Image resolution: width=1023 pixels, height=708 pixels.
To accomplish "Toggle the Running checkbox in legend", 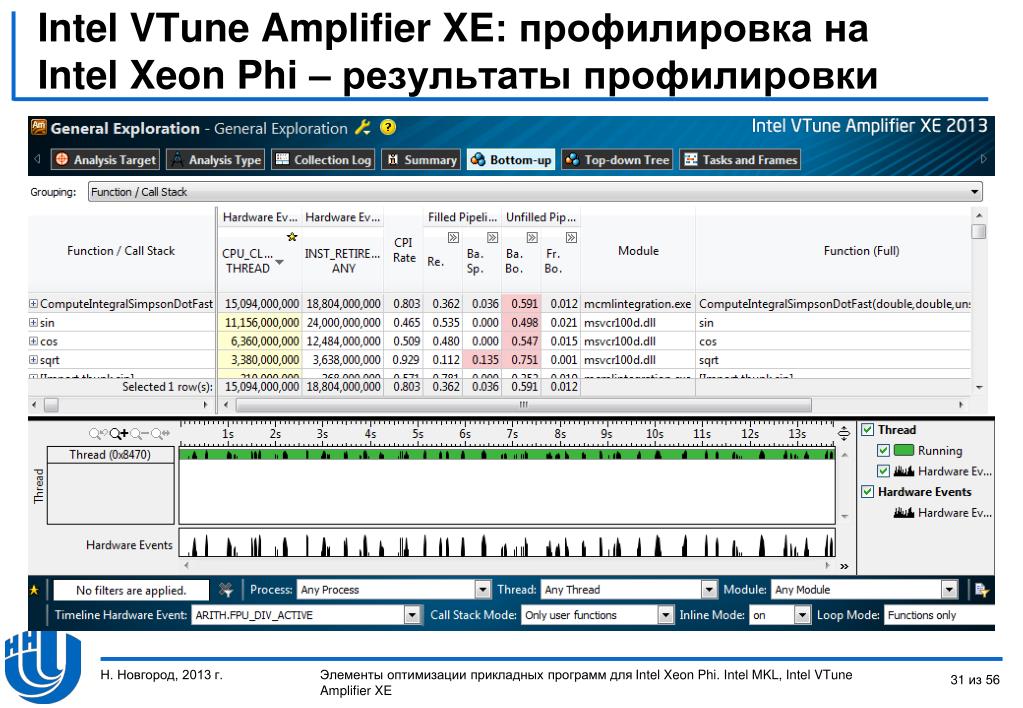I will pos(883,450).
